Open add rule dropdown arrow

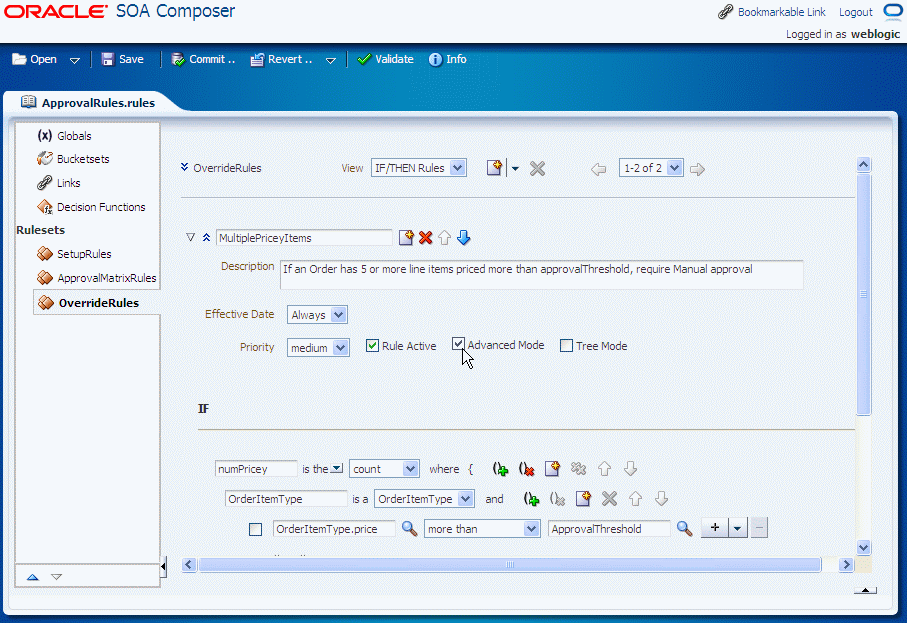(515, 169)
